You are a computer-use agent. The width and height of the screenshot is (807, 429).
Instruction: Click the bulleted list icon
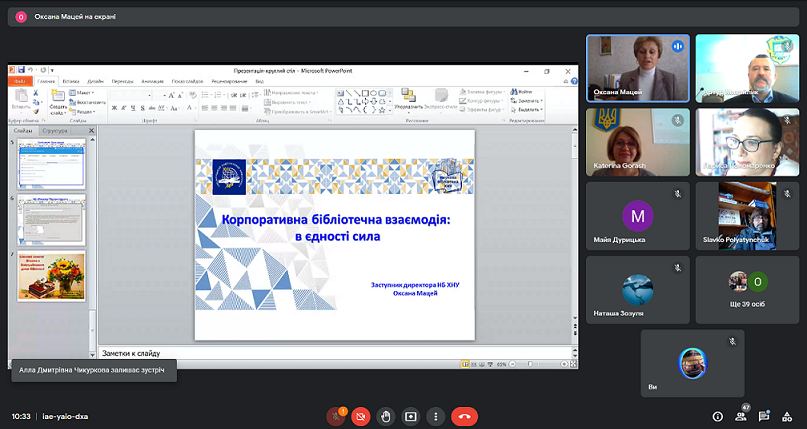click(x=206, y=95)
